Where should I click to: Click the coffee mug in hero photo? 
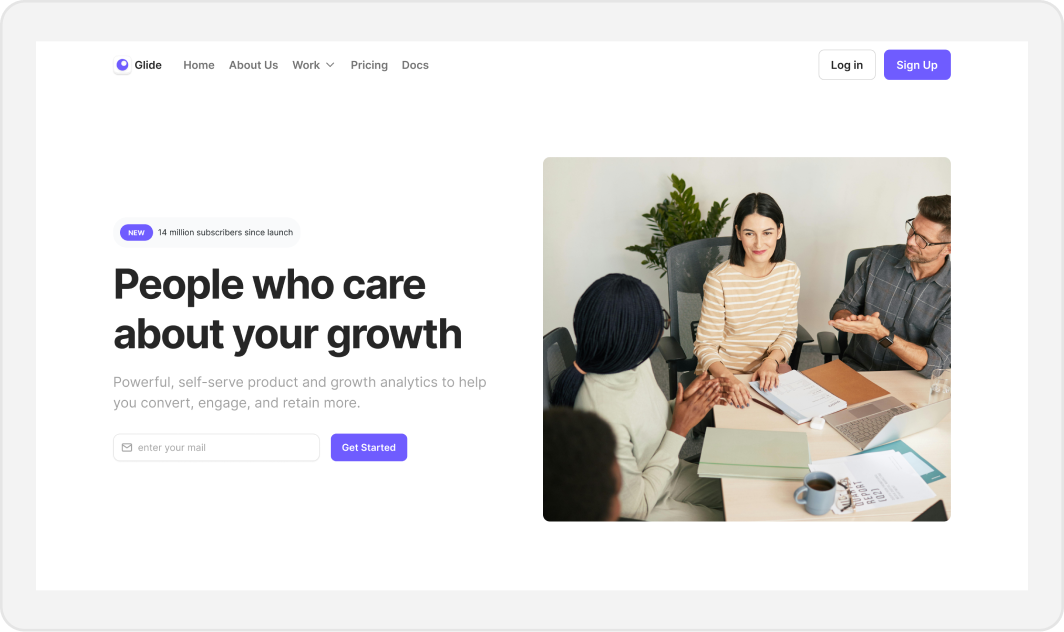coord(816,492)
